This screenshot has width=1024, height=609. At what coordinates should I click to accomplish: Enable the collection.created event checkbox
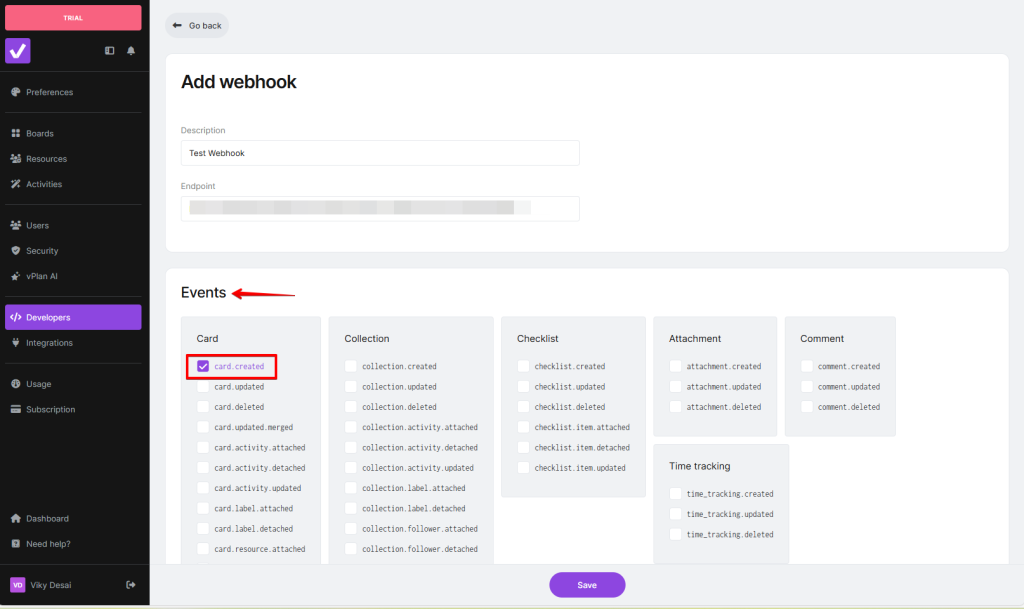351,367
